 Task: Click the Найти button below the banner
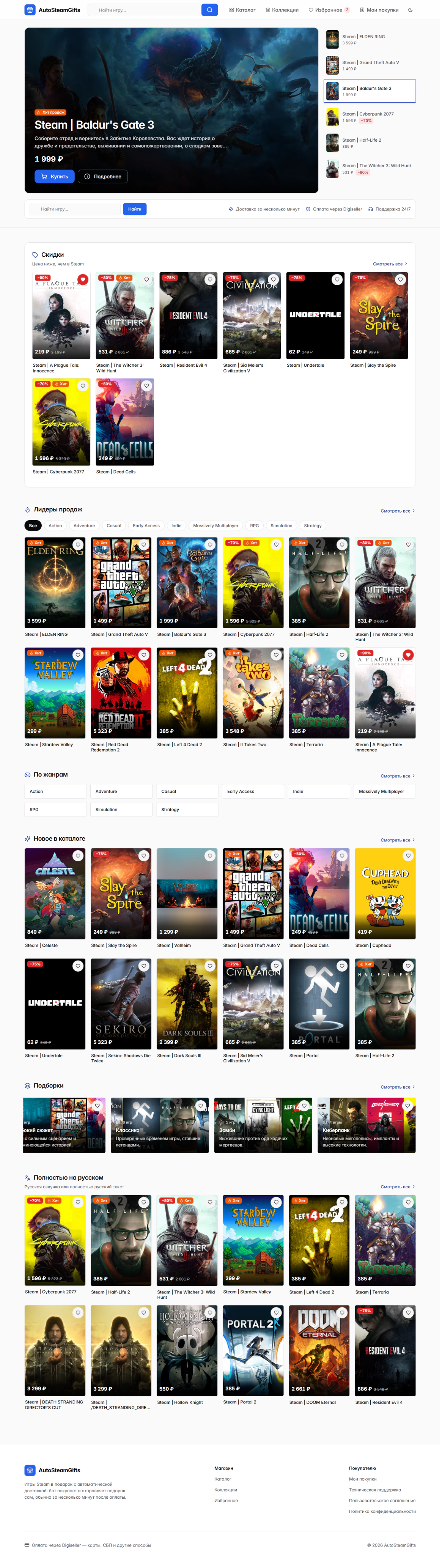(x=135, y=209)
